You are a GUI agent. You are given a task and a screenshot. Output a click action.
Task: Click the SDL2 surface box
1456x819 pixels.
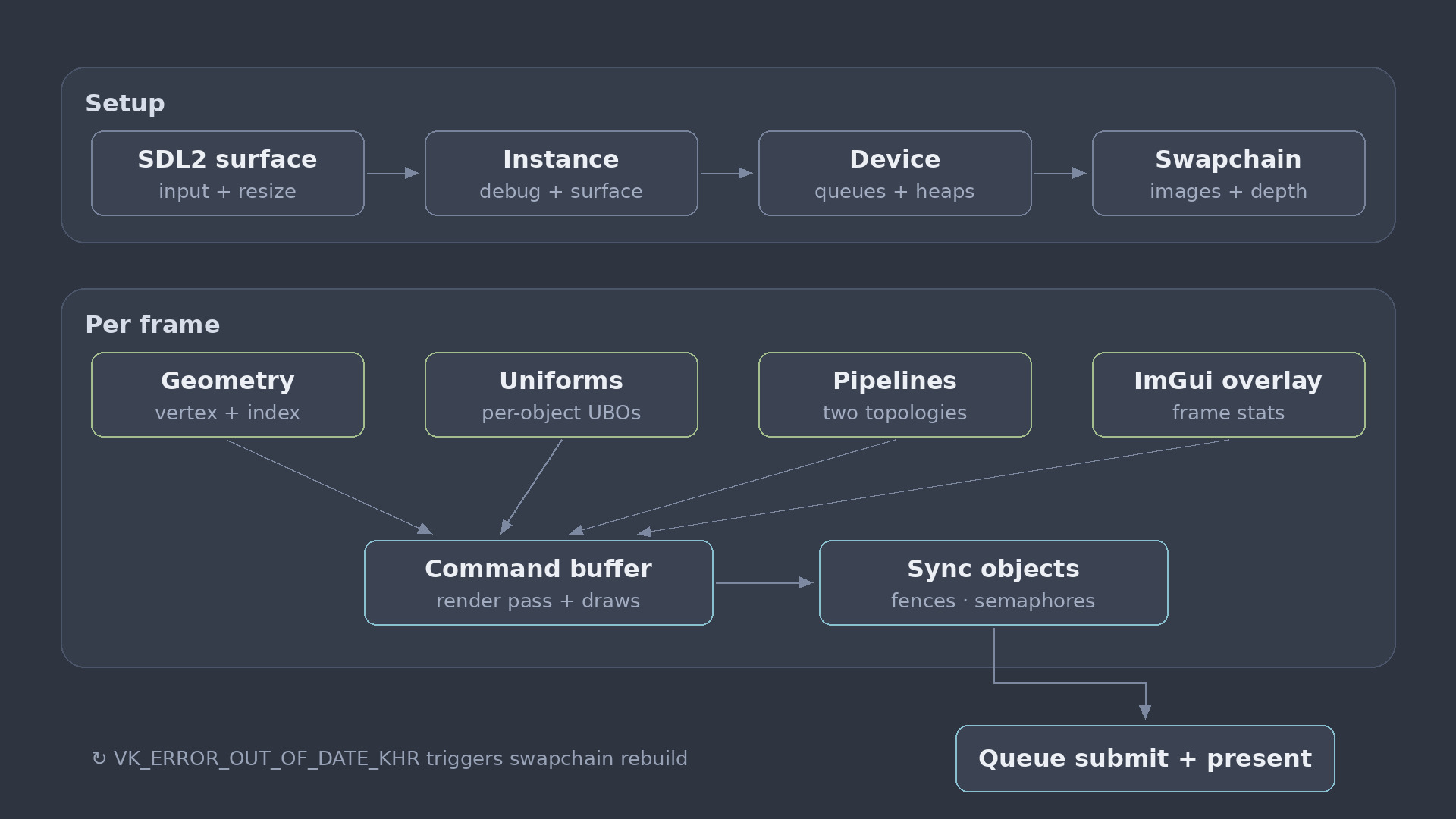[x=227, y=173]
